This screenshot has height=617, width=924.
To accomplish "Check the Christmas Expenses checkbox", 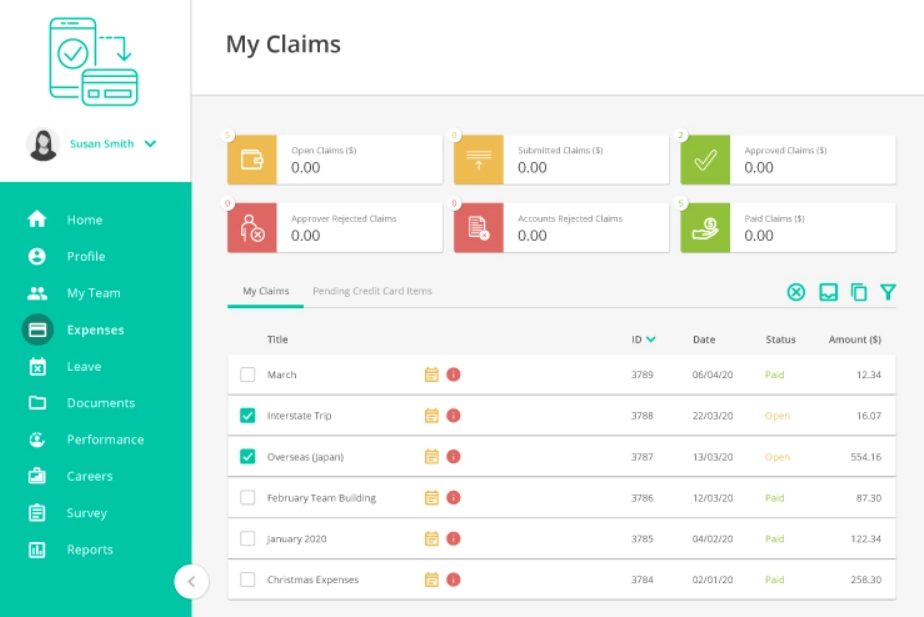I will coord(248,579).
